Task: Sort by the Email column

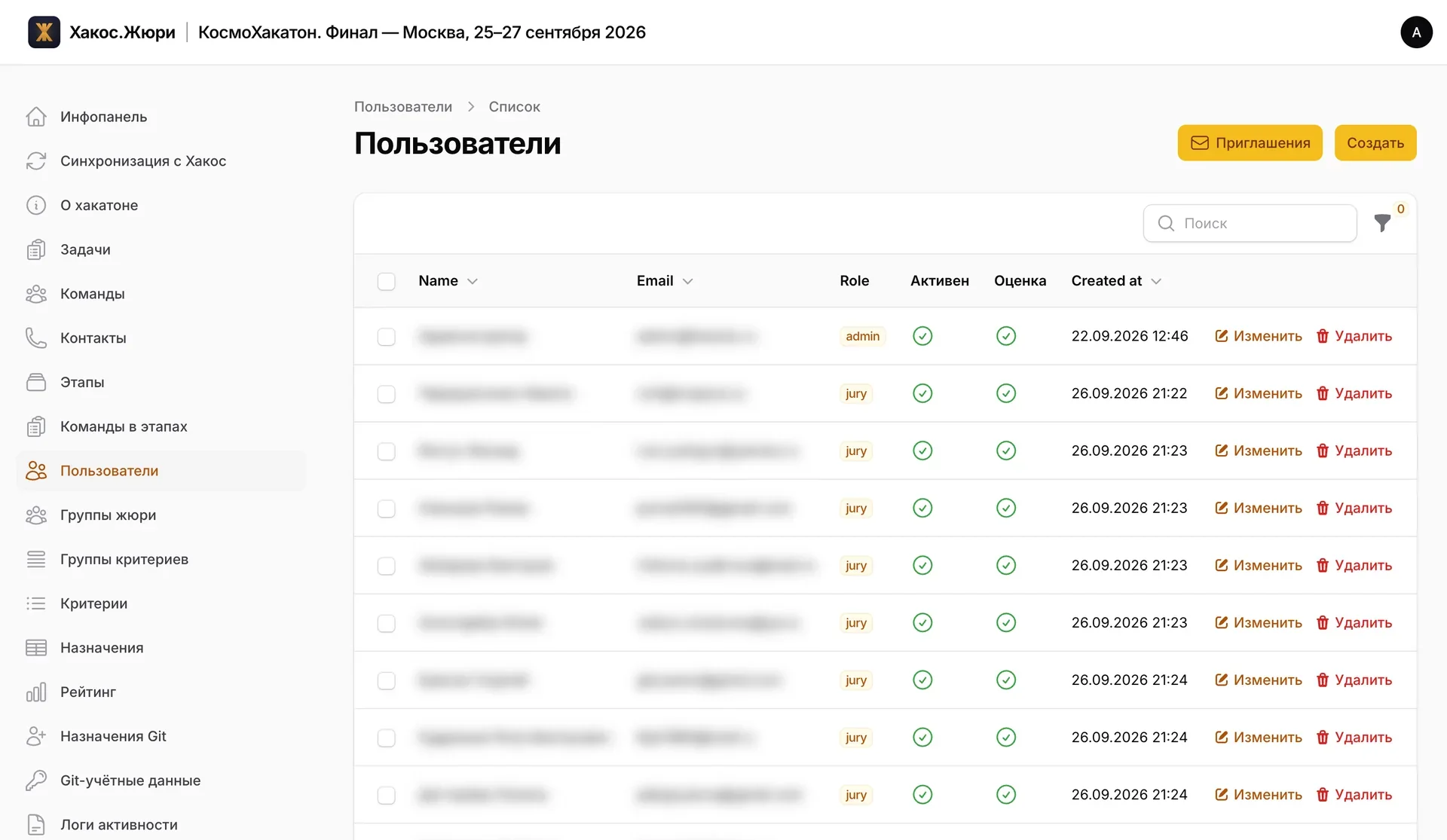Action: pyautogui.click(x=665, y=281)
